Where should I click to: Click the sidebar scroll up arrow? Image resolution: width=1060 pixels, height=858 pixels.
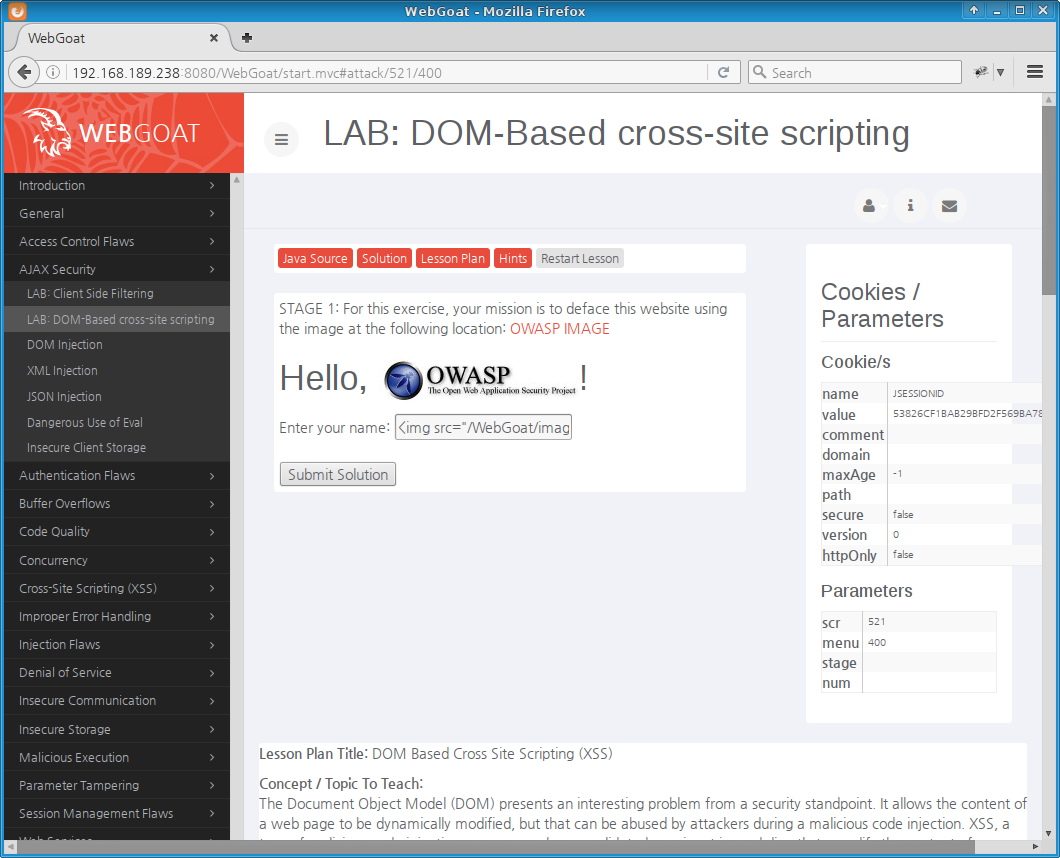point(237,180)
